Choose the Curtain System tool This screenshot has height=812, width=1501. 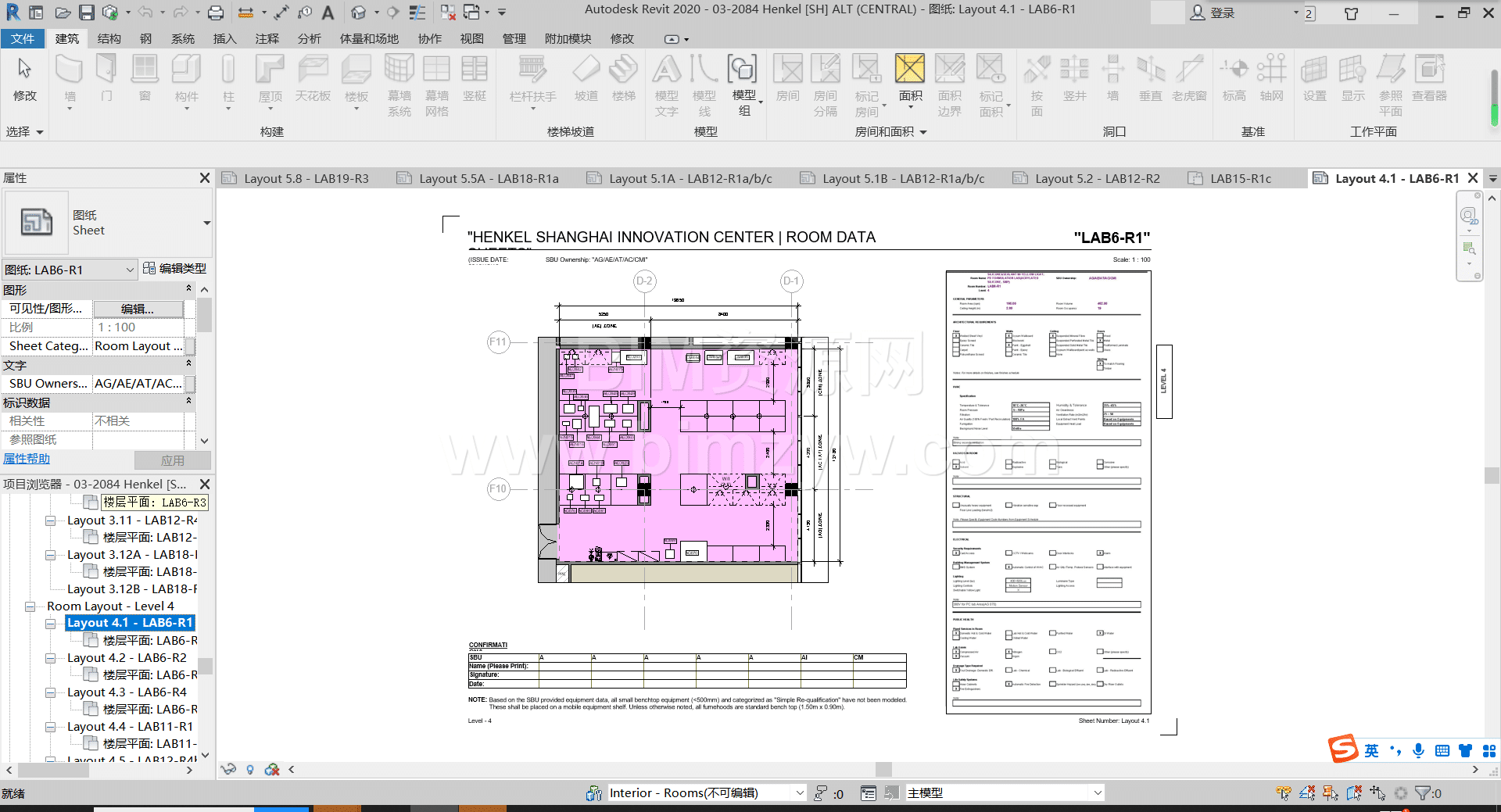point(399,86)
